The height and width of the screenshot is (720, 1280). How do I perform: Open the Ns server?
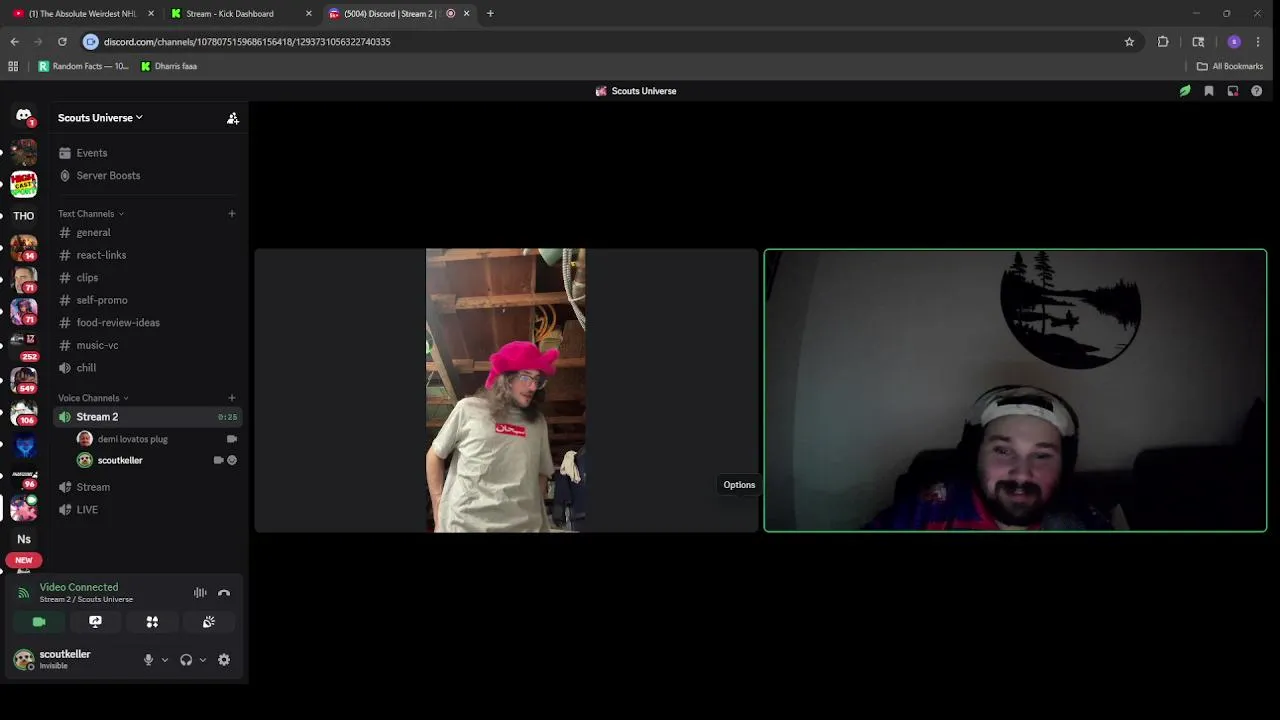[x=24, y=539]
